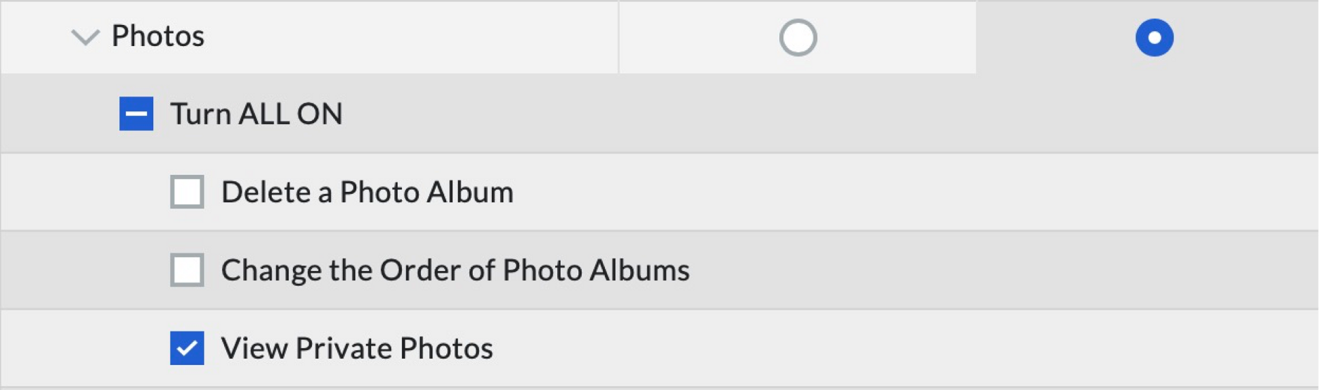Select the unselected radio button for Photos
The width and height of the screenshot is (1319, 390).
point(798,38)
